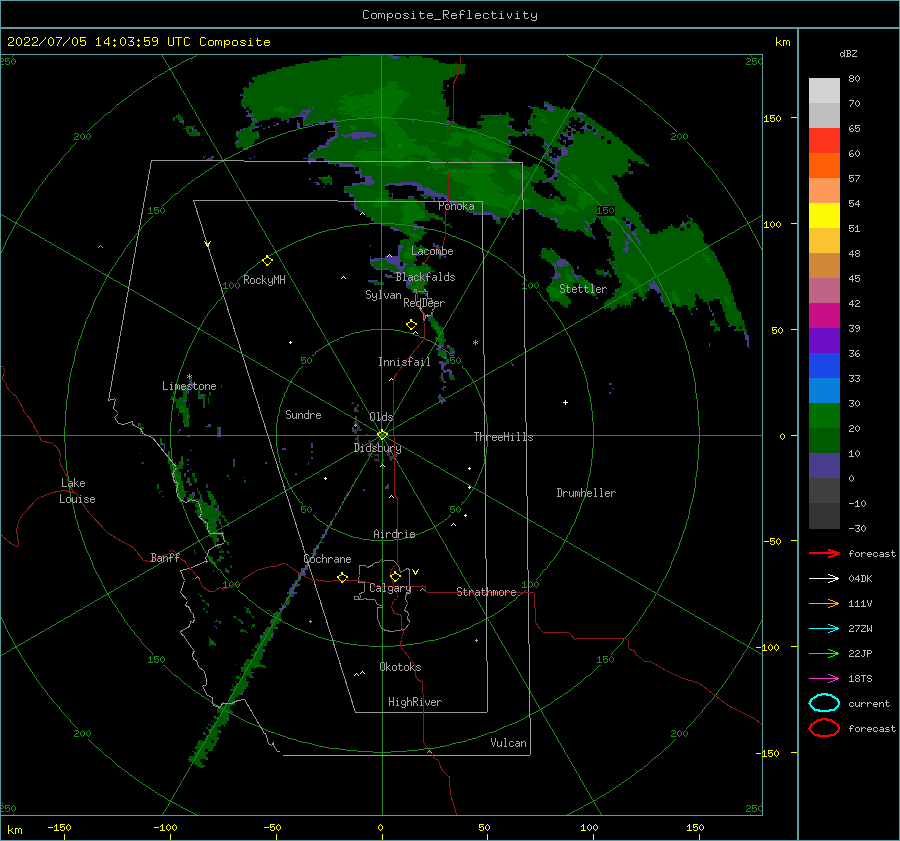Click the Drumheller label
This screenshot has height=841, width=900.
tap(586, 493)
